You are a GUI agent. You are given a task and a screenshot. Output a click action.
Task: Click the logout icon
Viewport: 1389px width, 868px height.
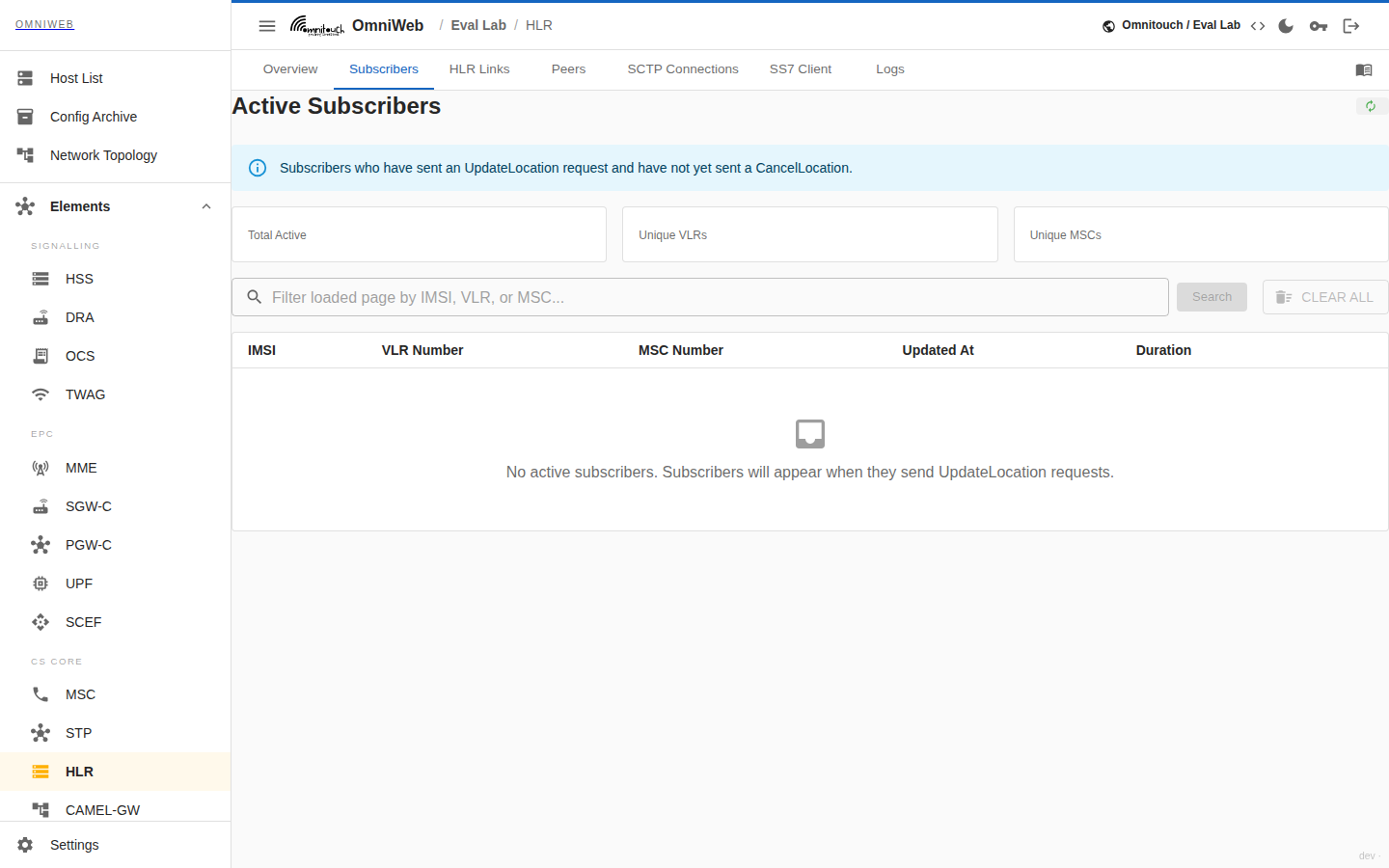1351,26
